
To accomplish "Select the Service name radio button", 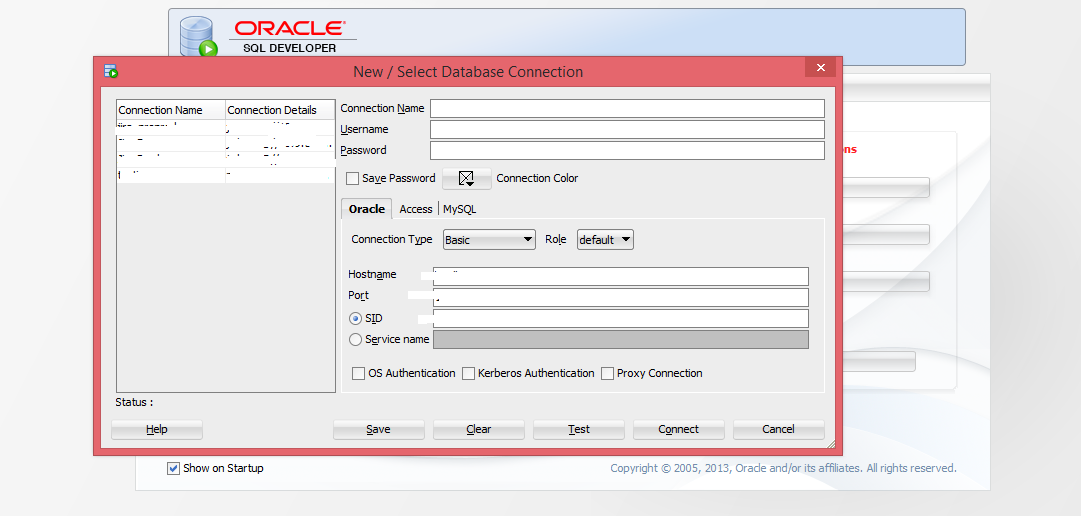I will coord(356,340).
